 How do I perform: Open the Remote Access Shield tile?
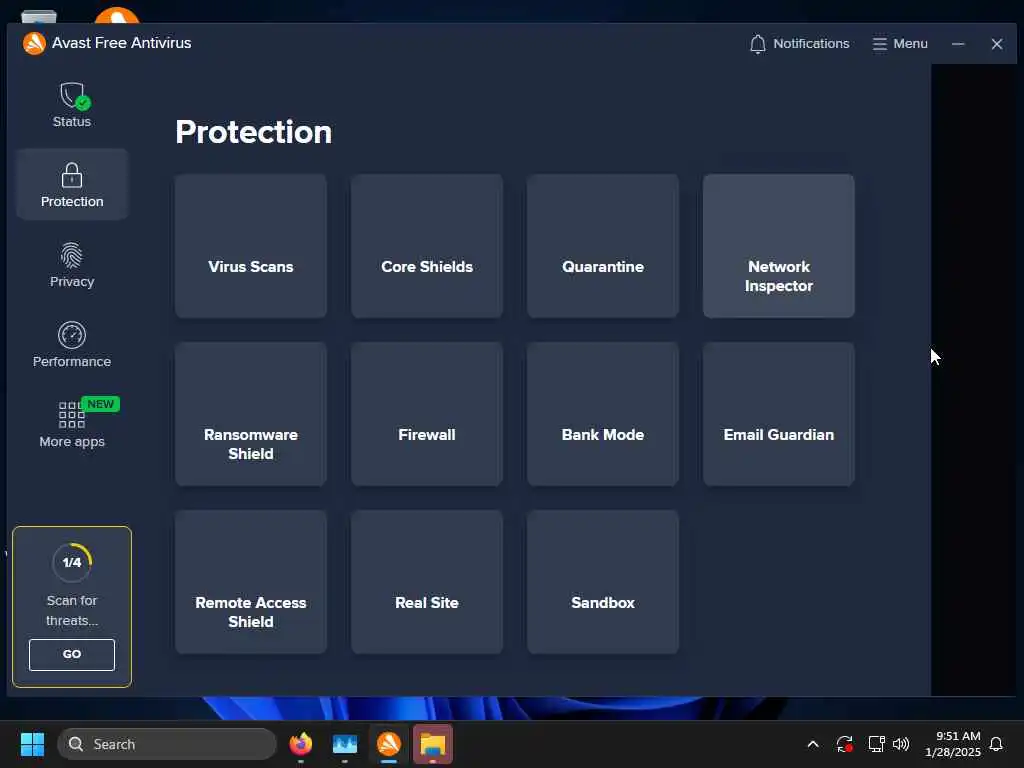tap(251, 582)
